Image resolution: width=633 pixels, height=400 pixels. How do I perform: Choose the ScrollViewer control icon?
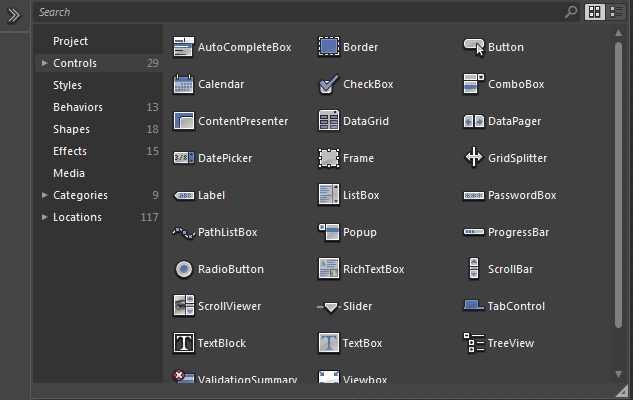[x=183, y=306]
